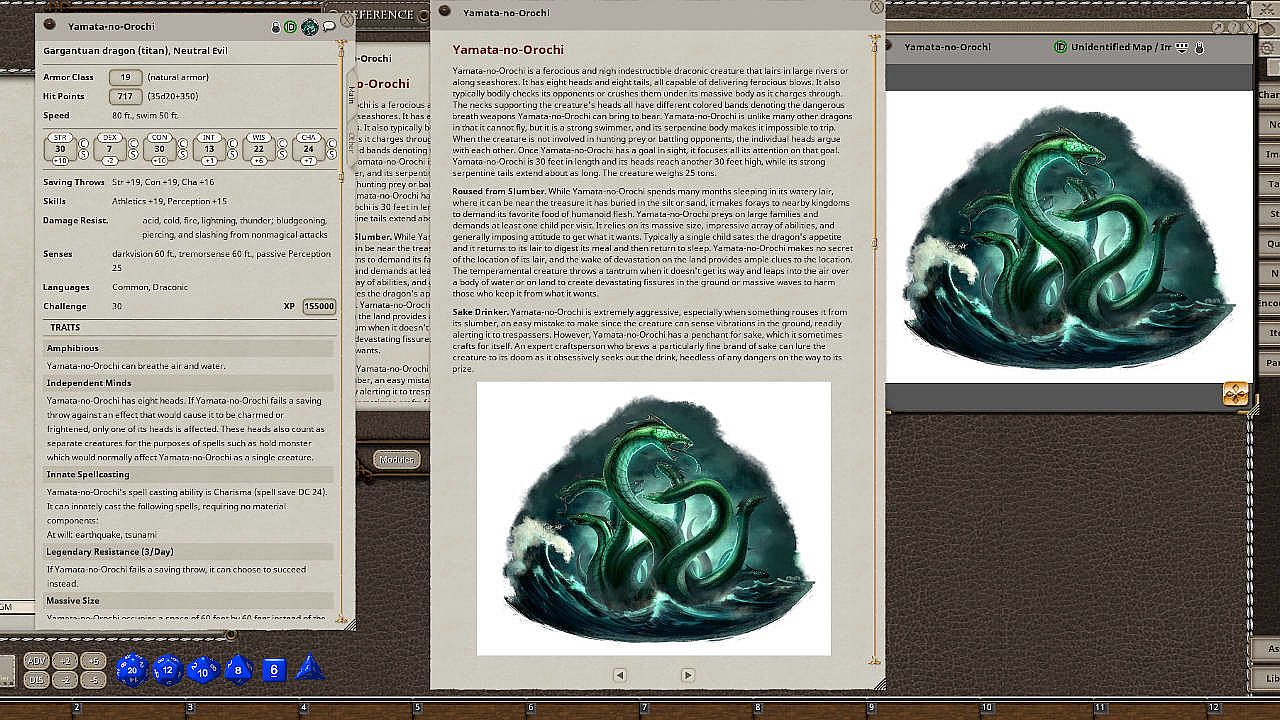The width and height of the screenshot is (1280, 720).
Task: Pick the blue d12 die
Action: tap(167, 670)
